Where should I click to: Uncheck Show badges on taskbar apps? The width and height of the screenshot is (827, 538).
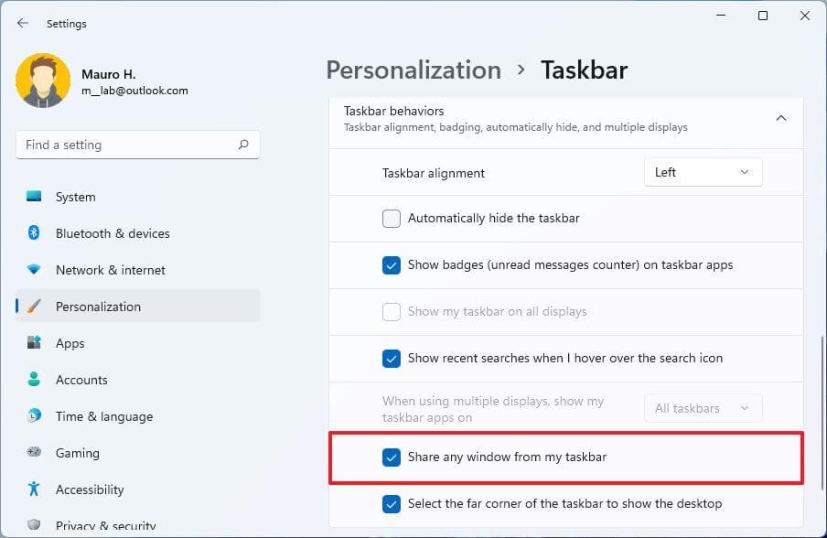coord(391,265)
